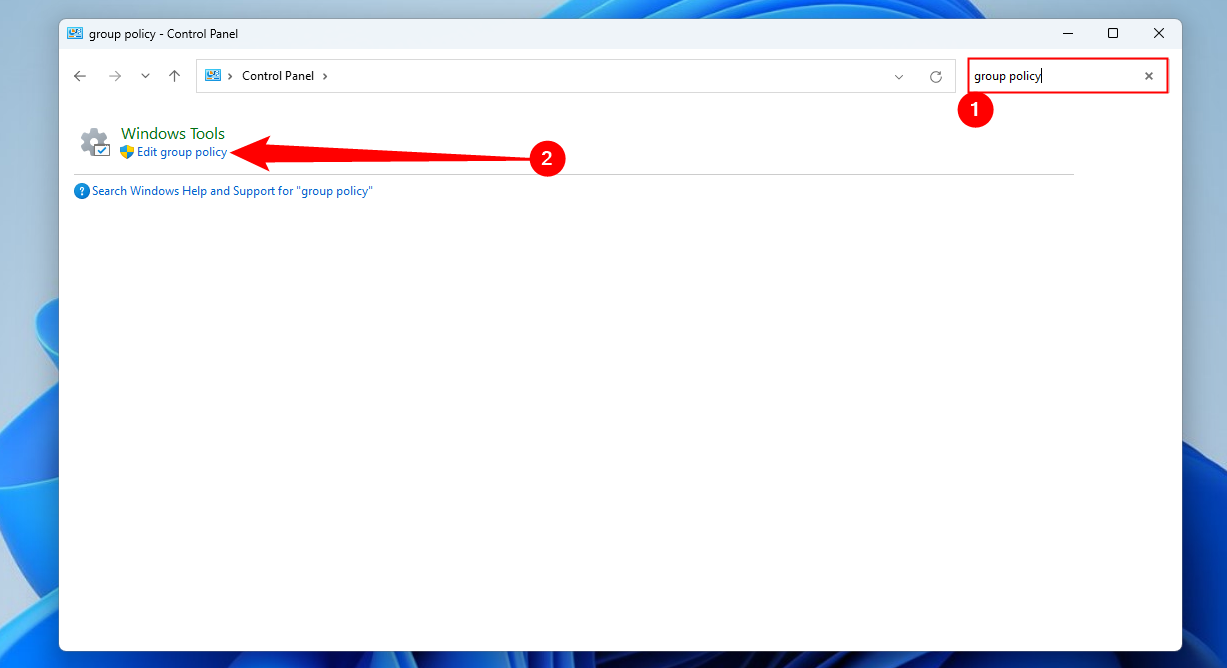Minimize the Control Panel window
The height and width of the screenshot is (668, 1227).
pos(1068,33)
